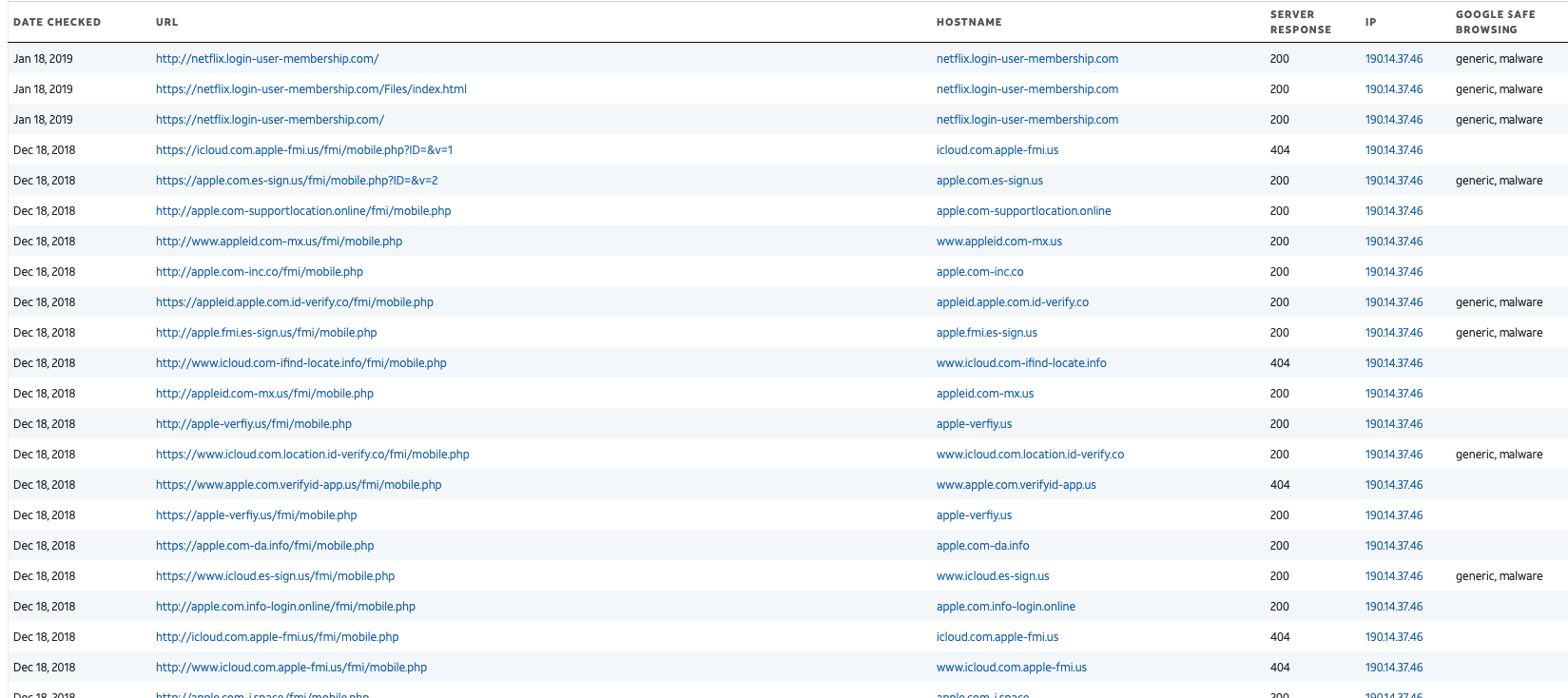Click the GOOGLE SAFE BROWSING column header

pyautogui.click(x=1496, y=22)
